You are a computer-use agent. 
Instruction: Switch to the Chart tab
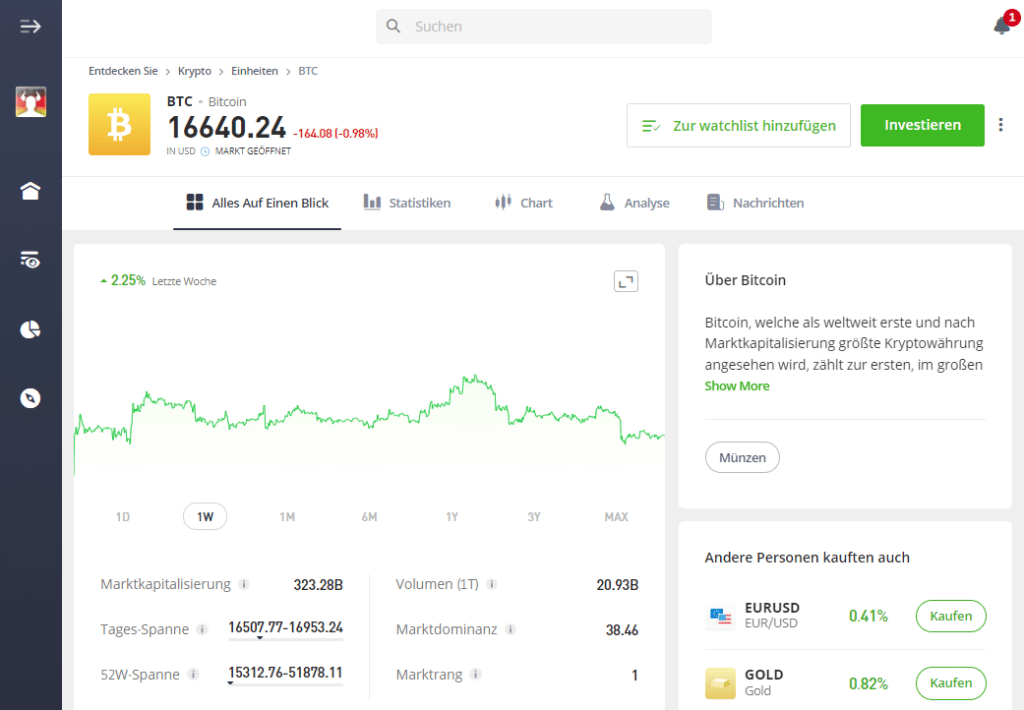[x=523, y=203]
